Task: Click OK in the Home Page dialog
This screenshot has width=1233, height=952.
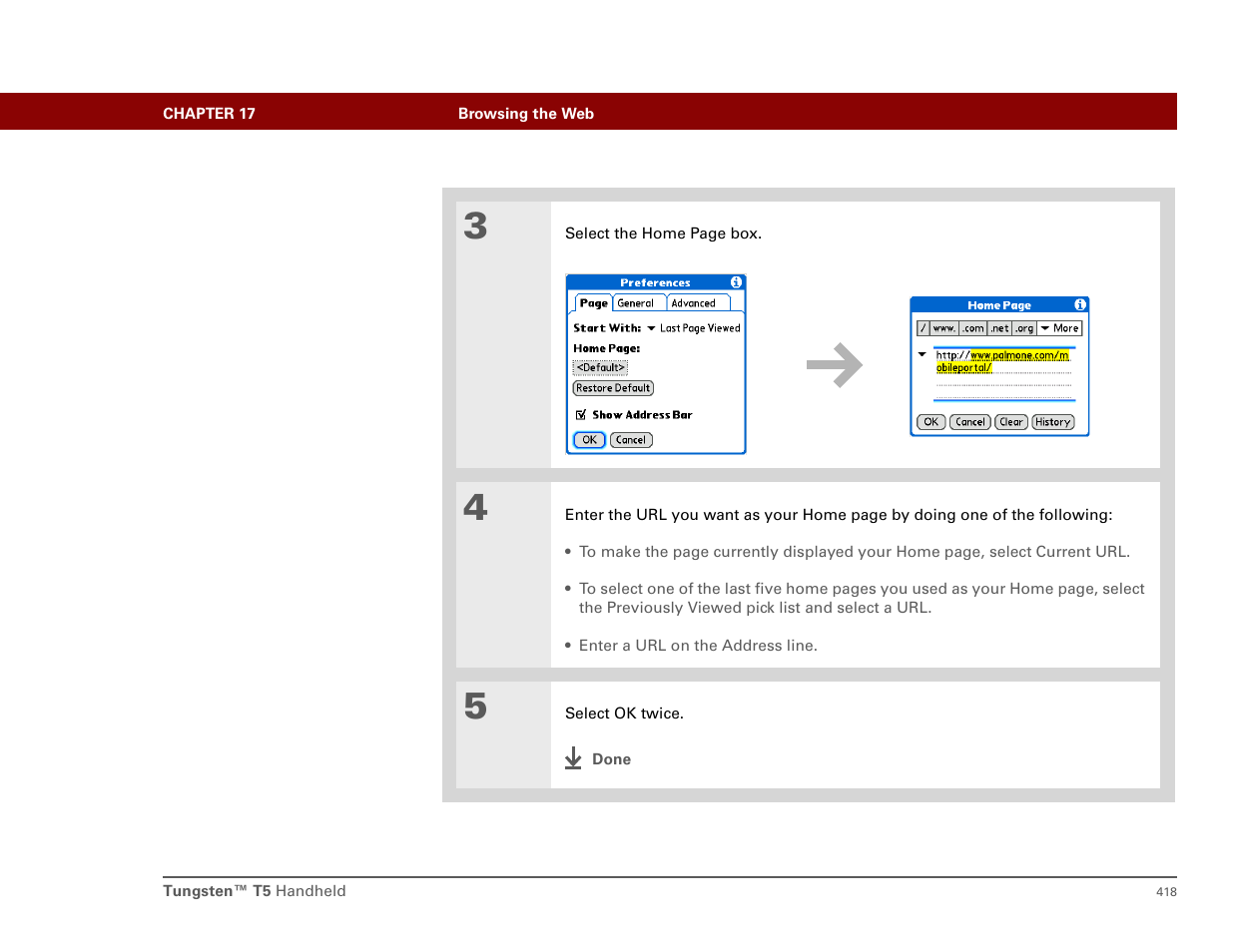Action: 930,422
